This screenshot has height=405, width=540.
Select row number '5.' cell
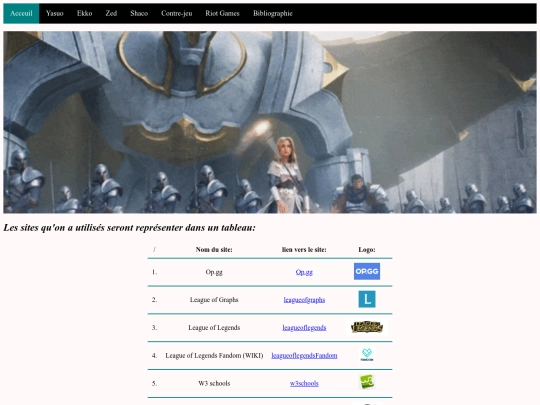pyautogui.click(x=154, y=383)
